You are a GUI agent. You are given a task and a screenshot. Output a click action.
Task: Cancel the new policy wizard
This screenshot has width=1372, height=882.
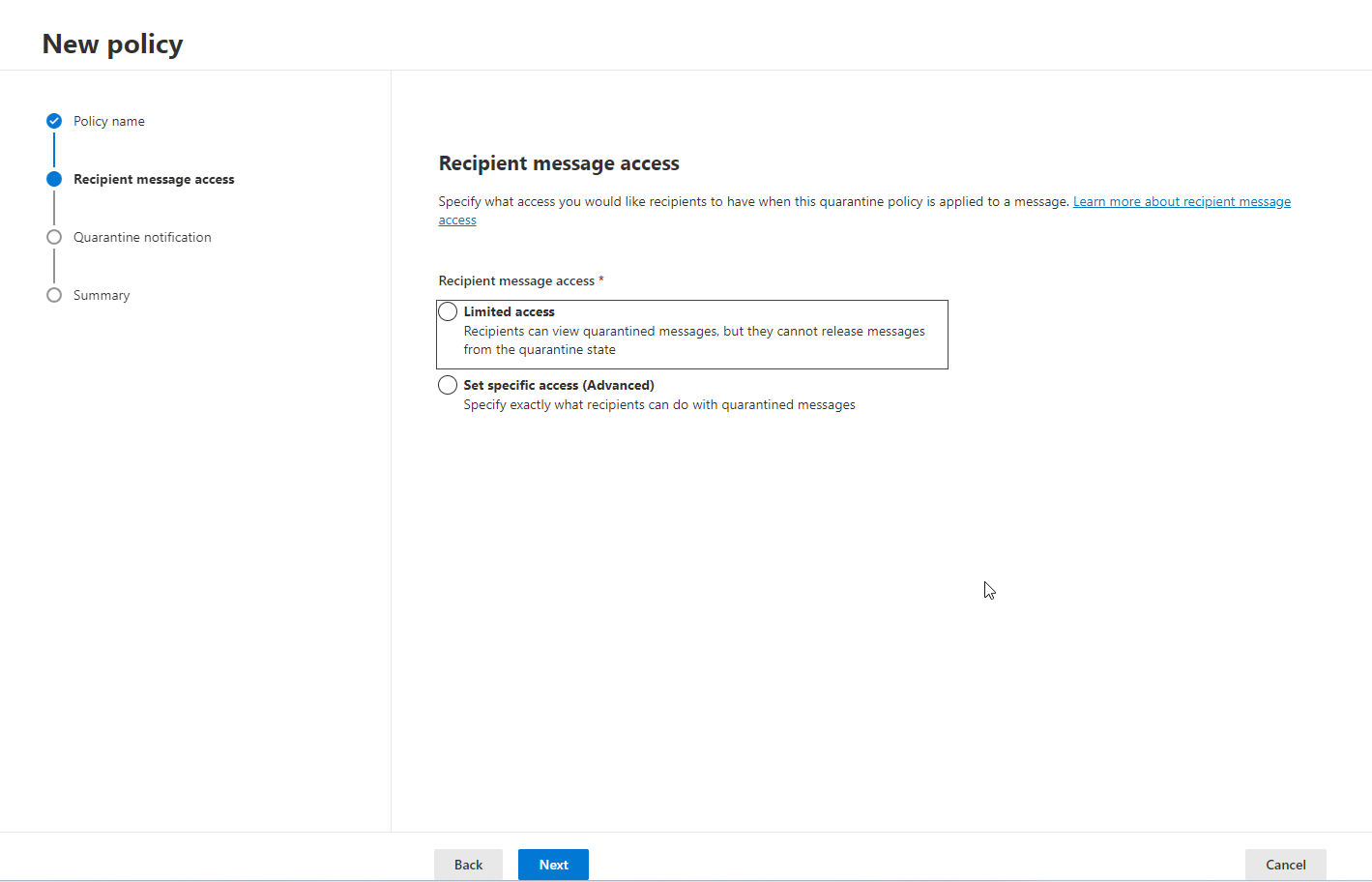click(1285, 865)
